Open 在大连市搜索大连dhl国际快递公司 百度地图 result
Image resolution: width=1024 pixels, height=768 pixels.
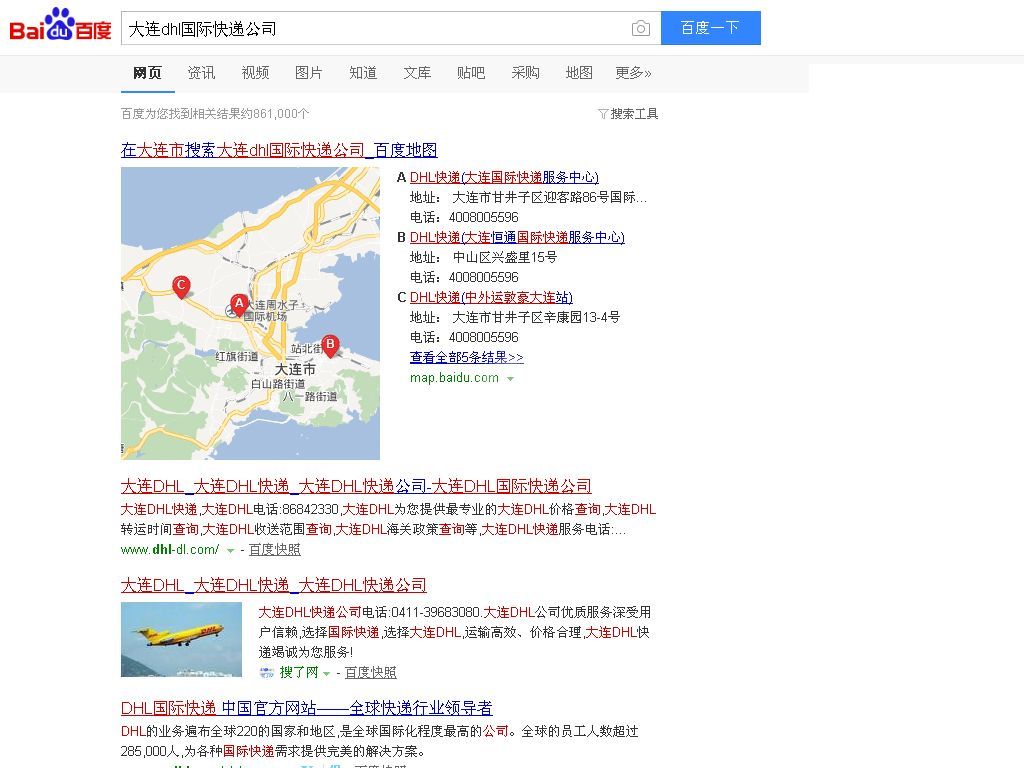coord(279,150)
